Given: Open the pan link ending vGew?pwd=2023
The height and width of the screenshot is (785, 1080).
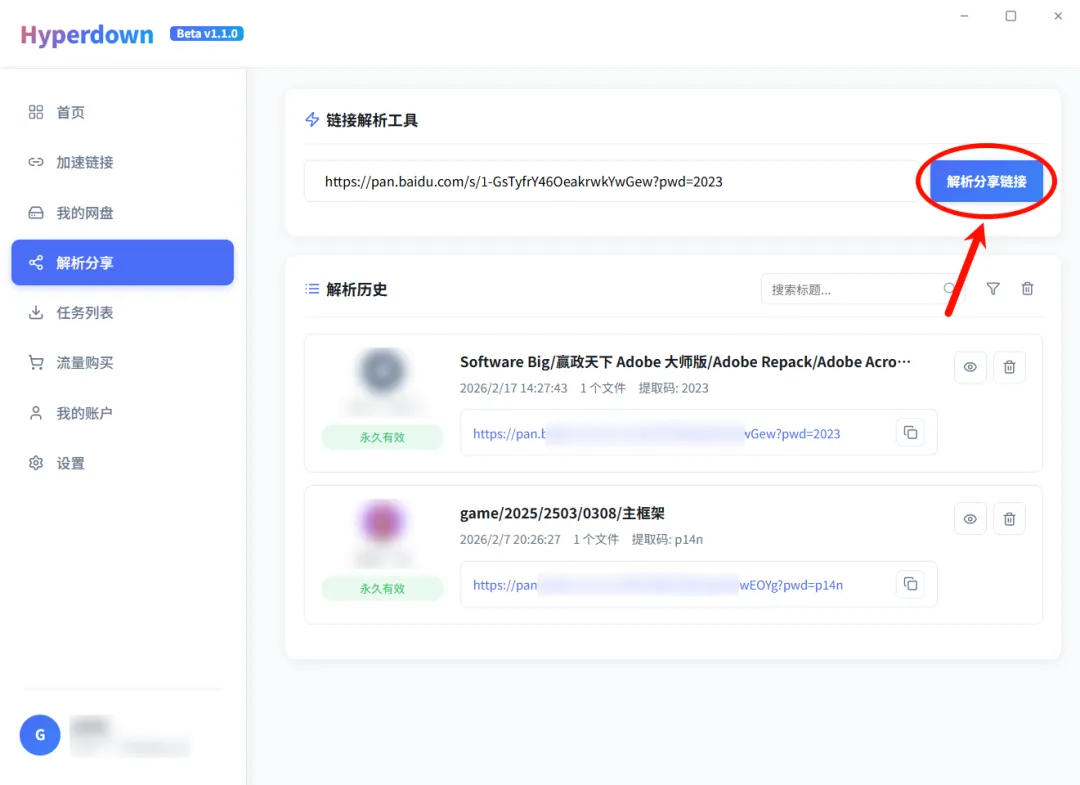Looking at the screenshot, I should pyautogui.click(x=656, y=434).
